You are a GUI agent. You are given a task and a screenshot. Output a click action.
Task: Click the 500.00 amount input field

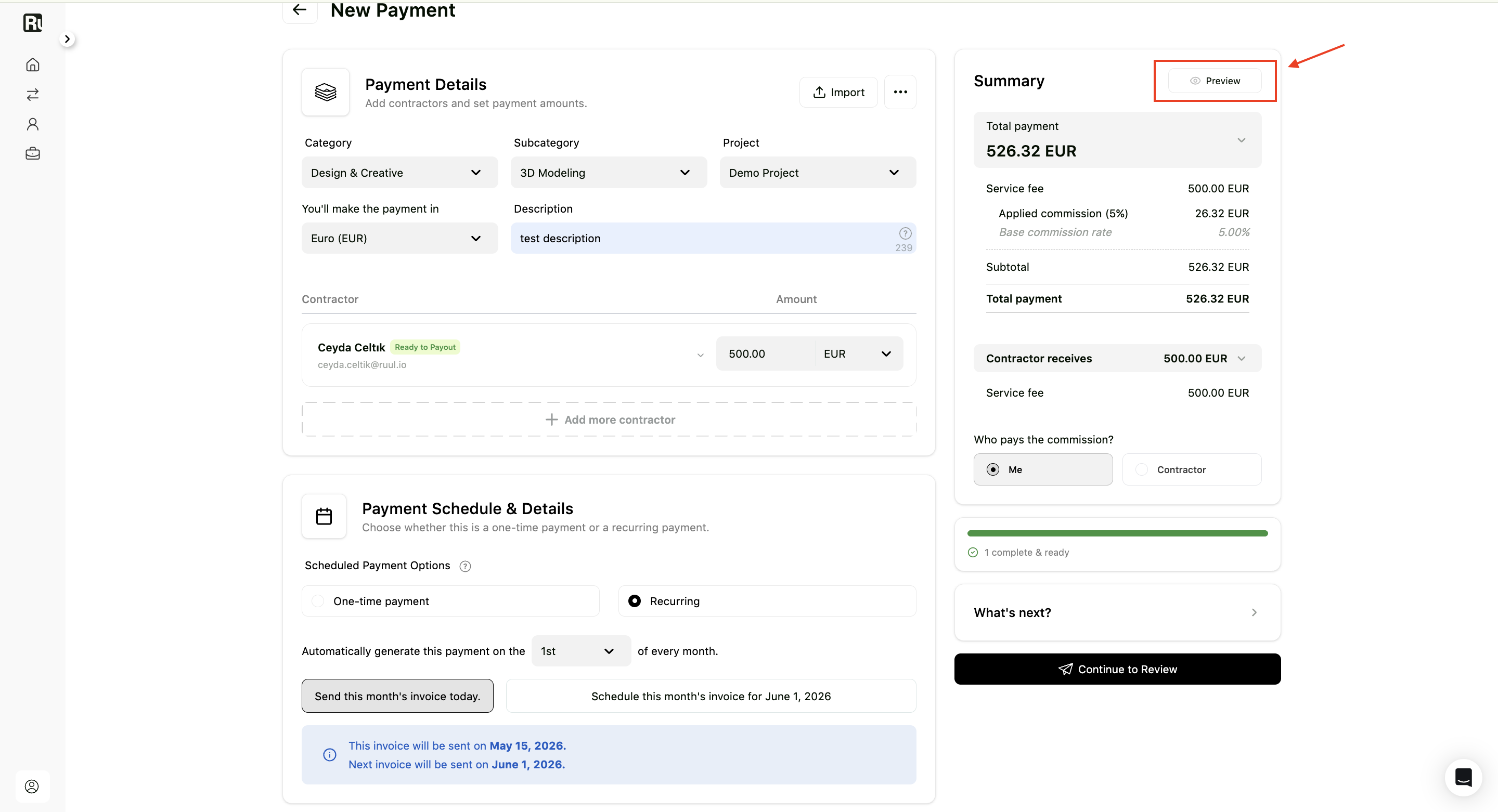click(766, 353)
